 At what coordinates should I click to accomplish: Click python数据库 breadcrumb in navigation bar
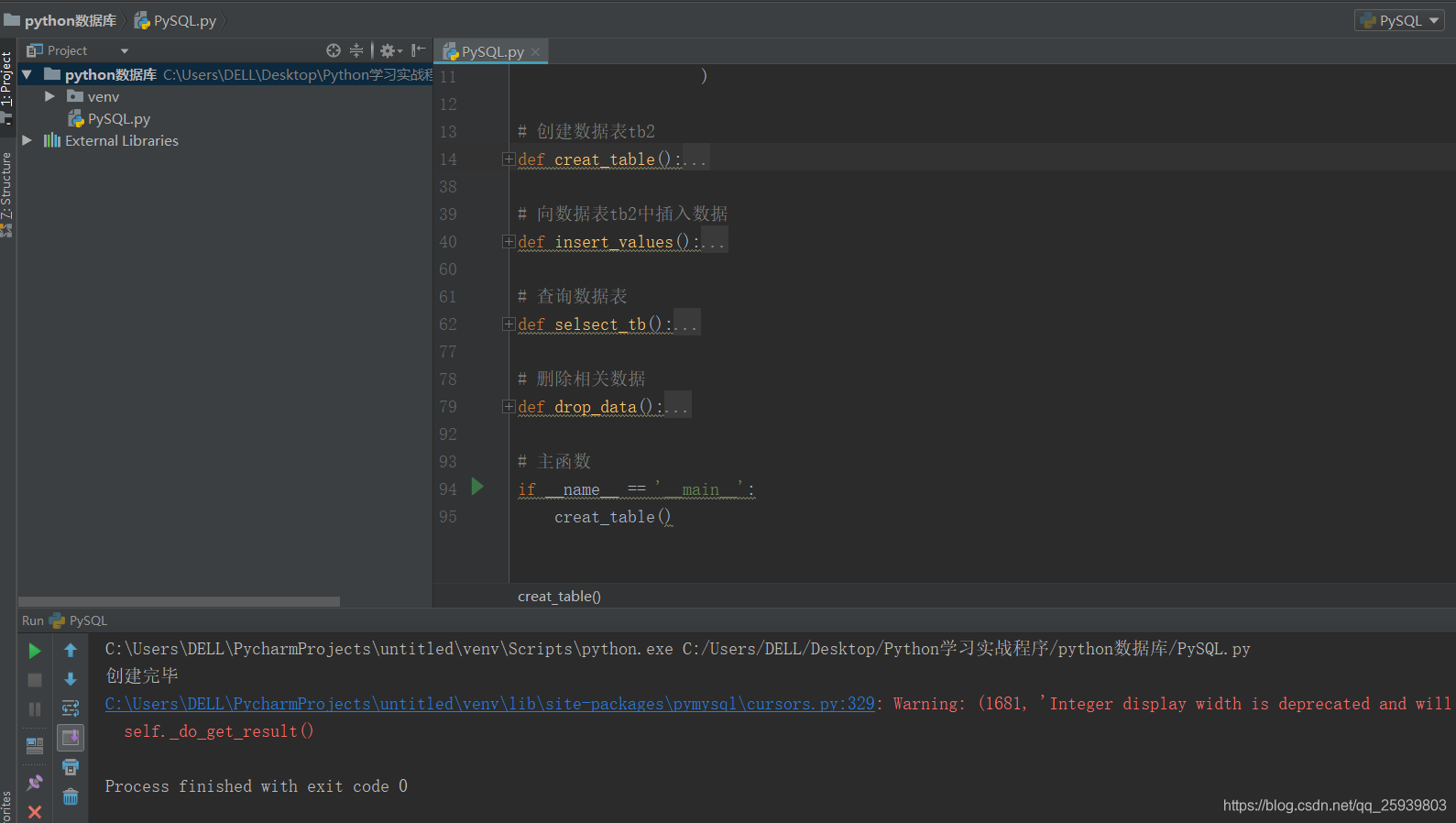pyautogui.click(x=71, y=20)
